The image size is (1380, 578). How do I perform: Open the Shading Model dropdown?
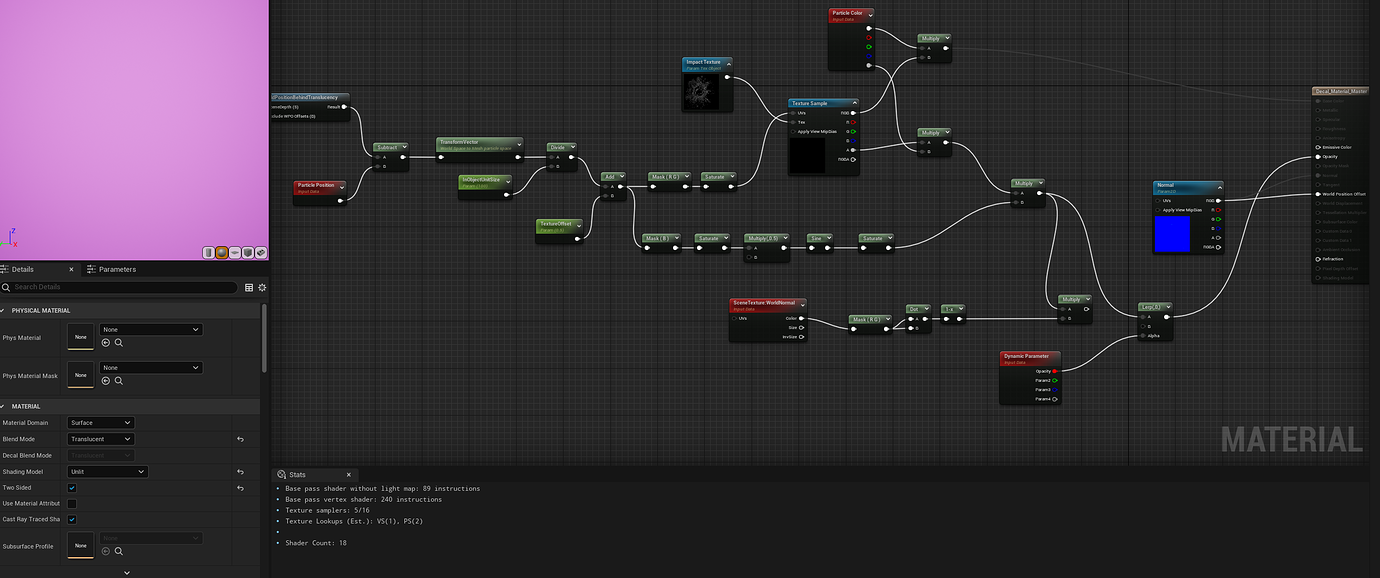[106, 472]
